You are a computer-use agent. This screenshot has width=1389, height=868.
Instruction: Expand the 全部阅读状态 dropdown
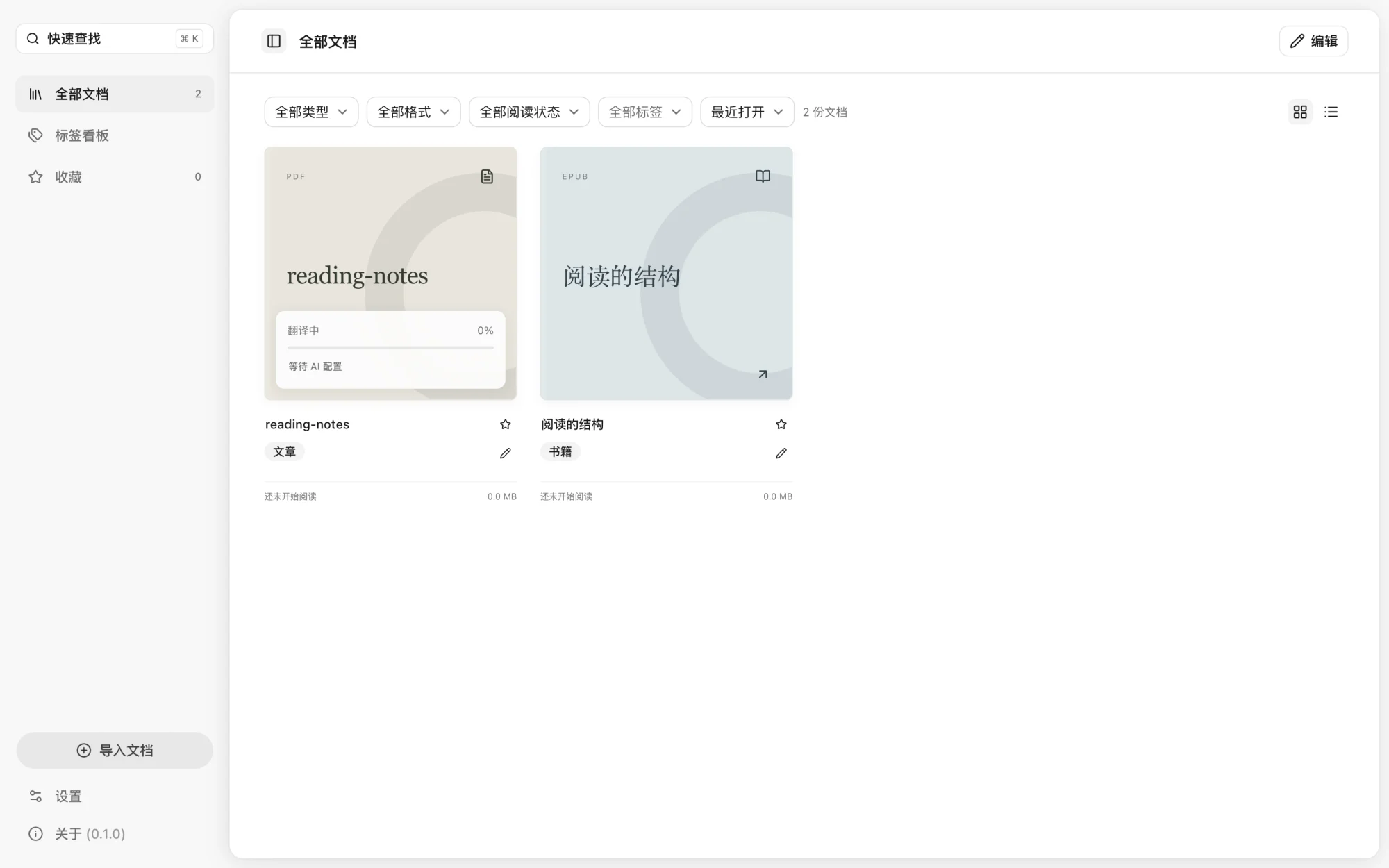tap(529, 112)
